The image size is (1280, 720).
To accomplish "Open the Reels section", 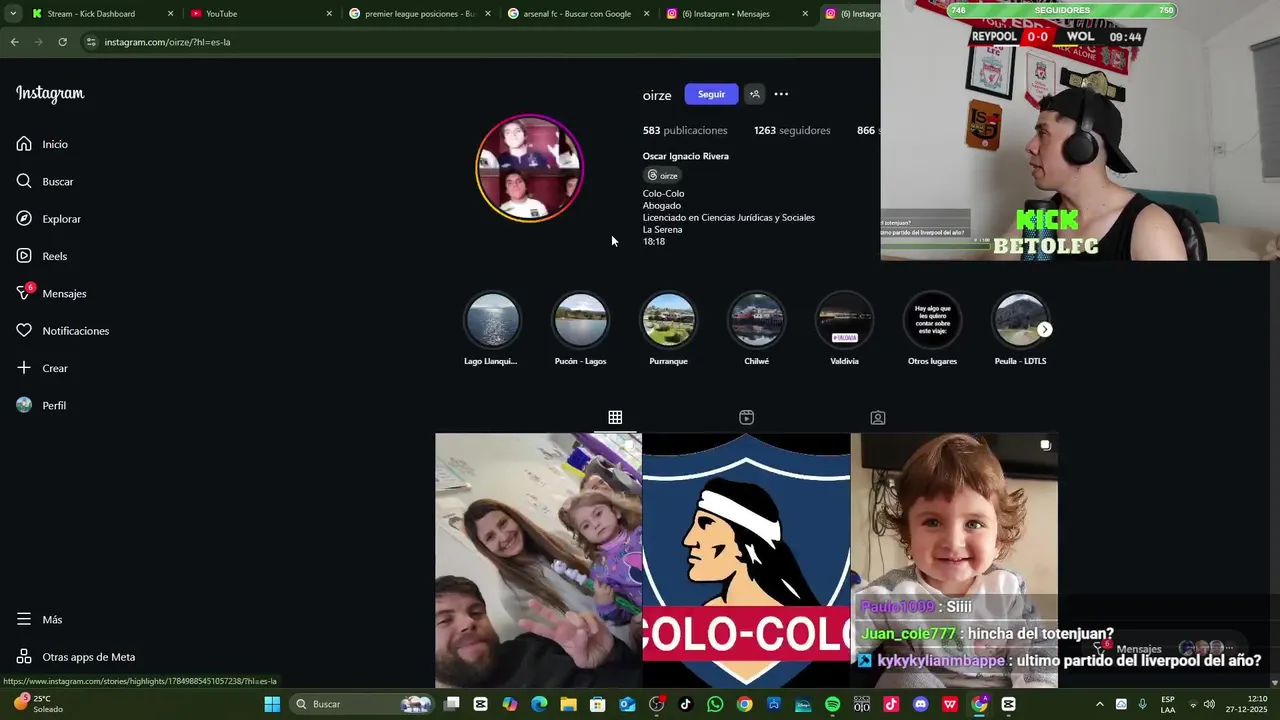I will coord(41,256).
